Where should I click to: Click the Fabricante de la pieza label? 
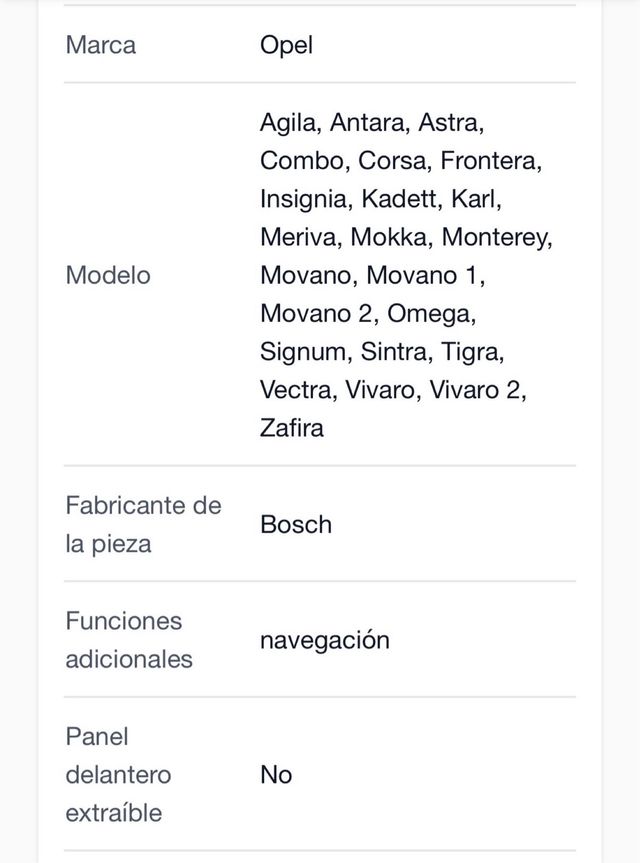coord(143,524)
